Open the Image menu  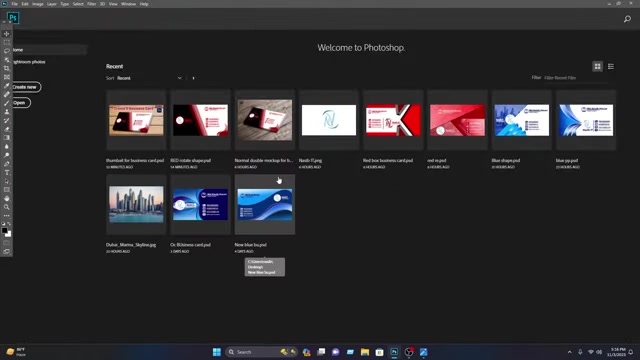coord(38,4)
